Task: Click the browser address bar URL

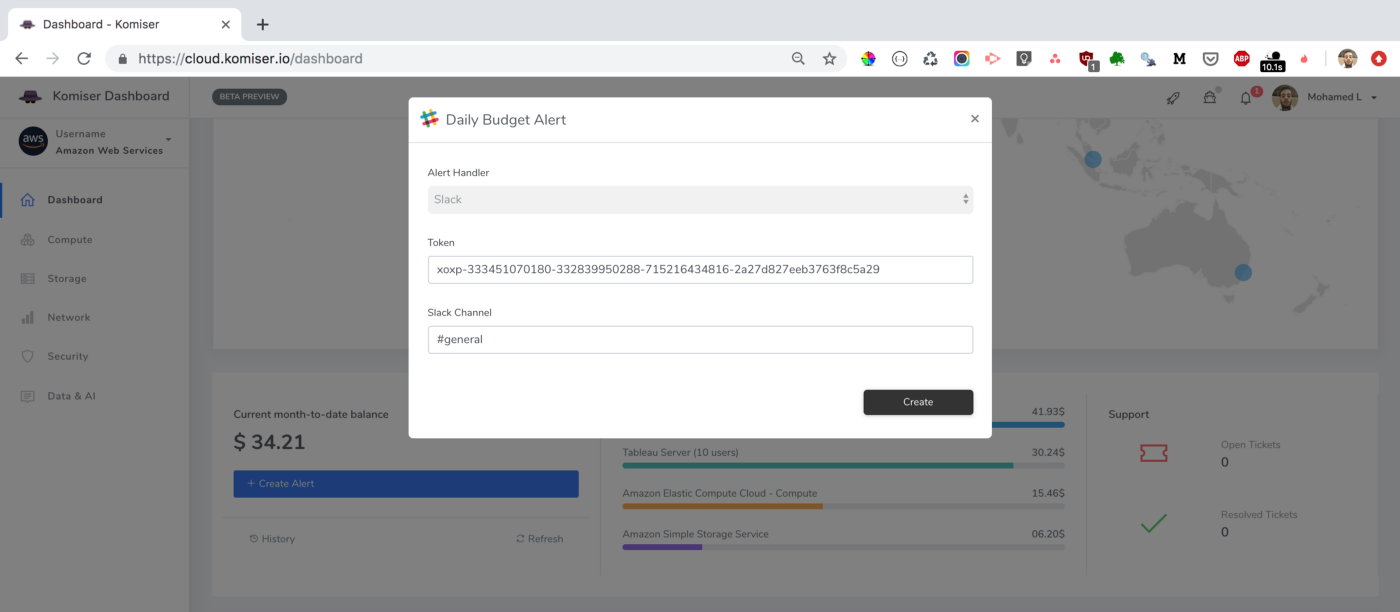Action: (250, 59)
